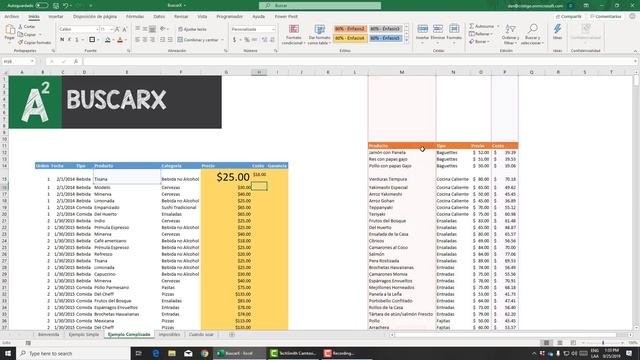Screen dimensions: 640x360
Task: Switch to the Insertar tab
Action: [x=56, y=17]
